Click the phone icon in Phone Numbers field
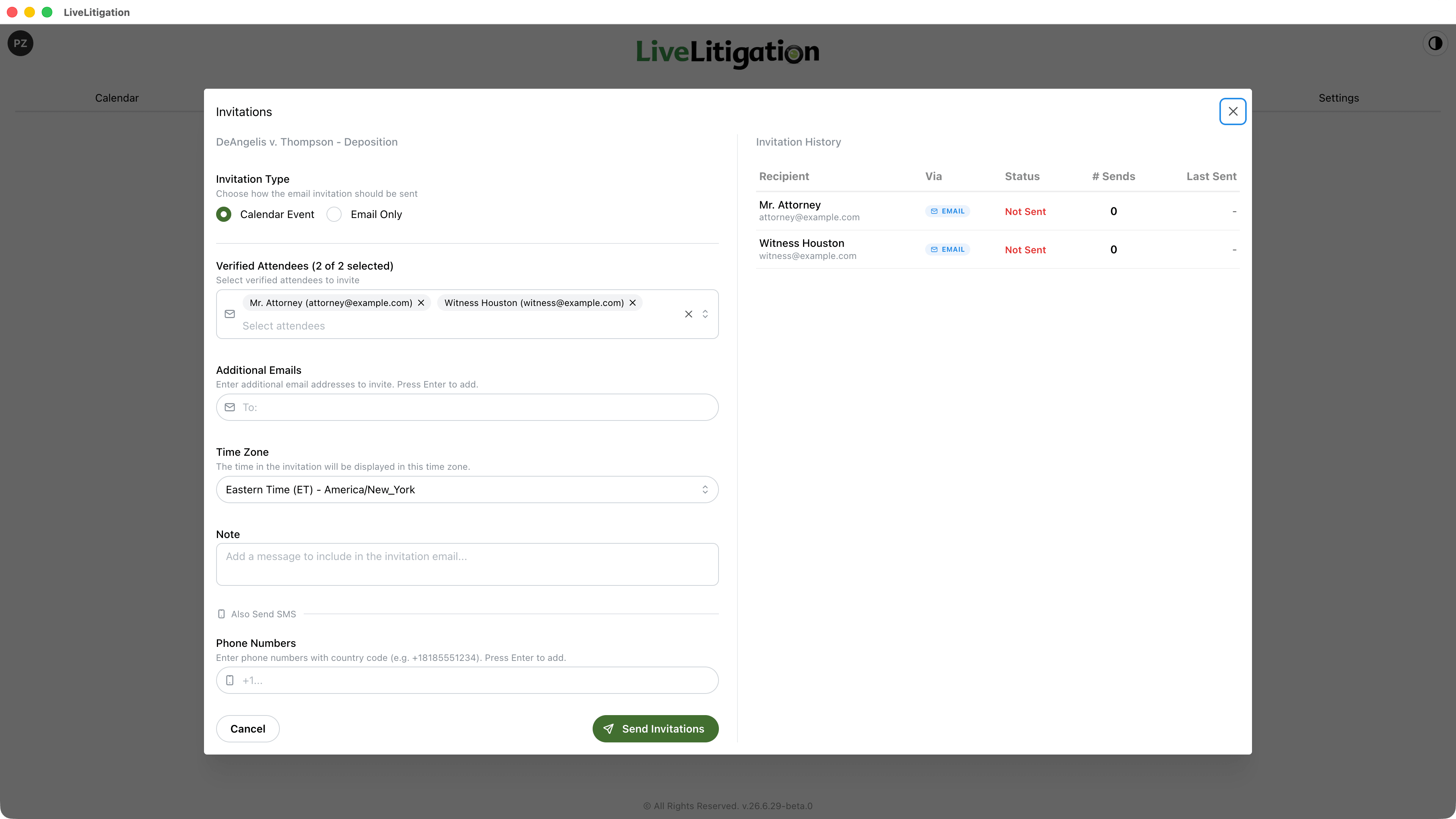The image size is (1456, 819). 229,681
